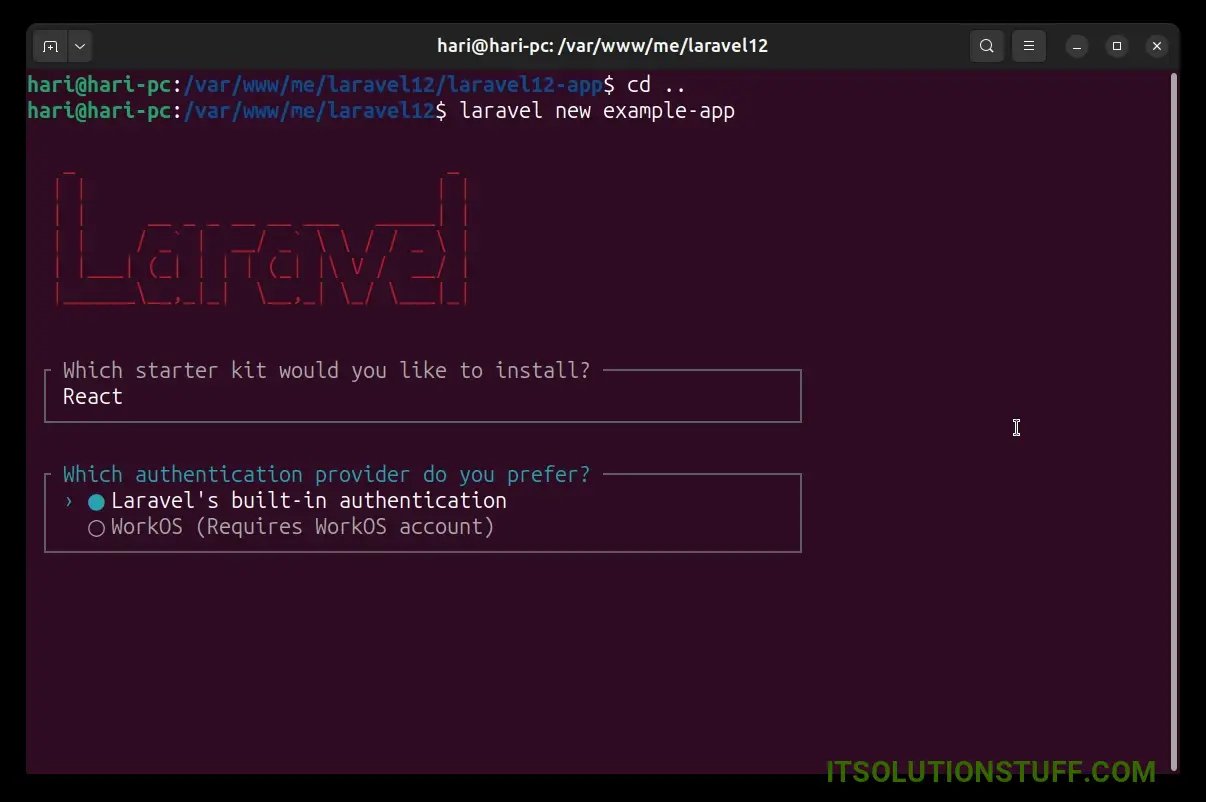The height and width of the screenshot is (802, 1206).
Task: Click the 'Which starter kit' prompt heading
Action: [x=326, y=371]
